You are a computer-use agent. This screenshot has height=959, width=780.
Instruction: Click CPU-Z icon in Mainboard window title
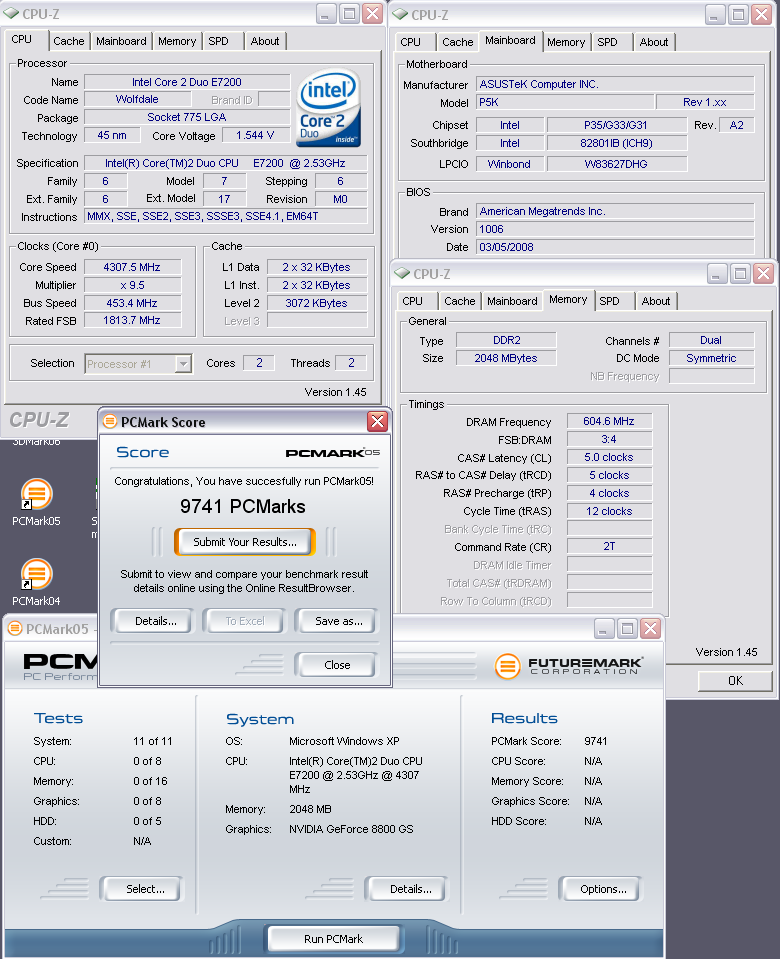click(400, 14)
